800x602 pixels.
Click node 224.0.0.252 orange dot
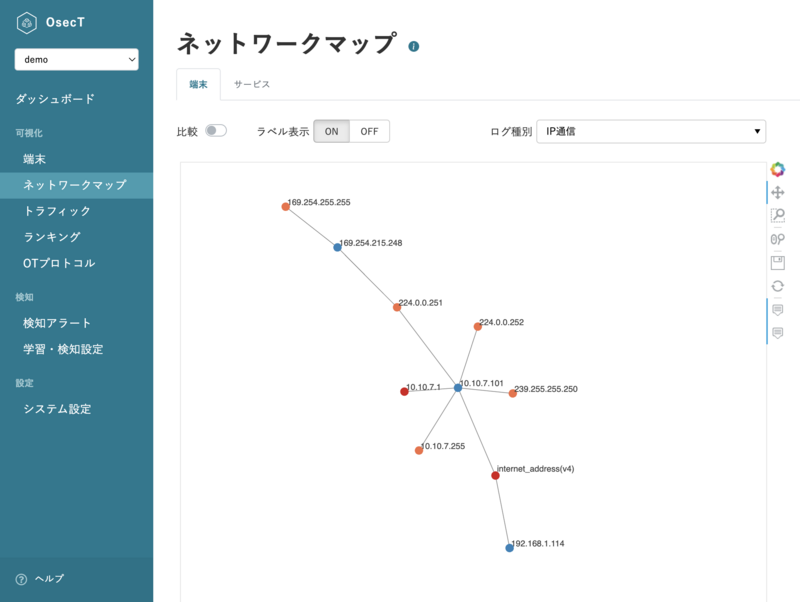[x=478, y=327]
